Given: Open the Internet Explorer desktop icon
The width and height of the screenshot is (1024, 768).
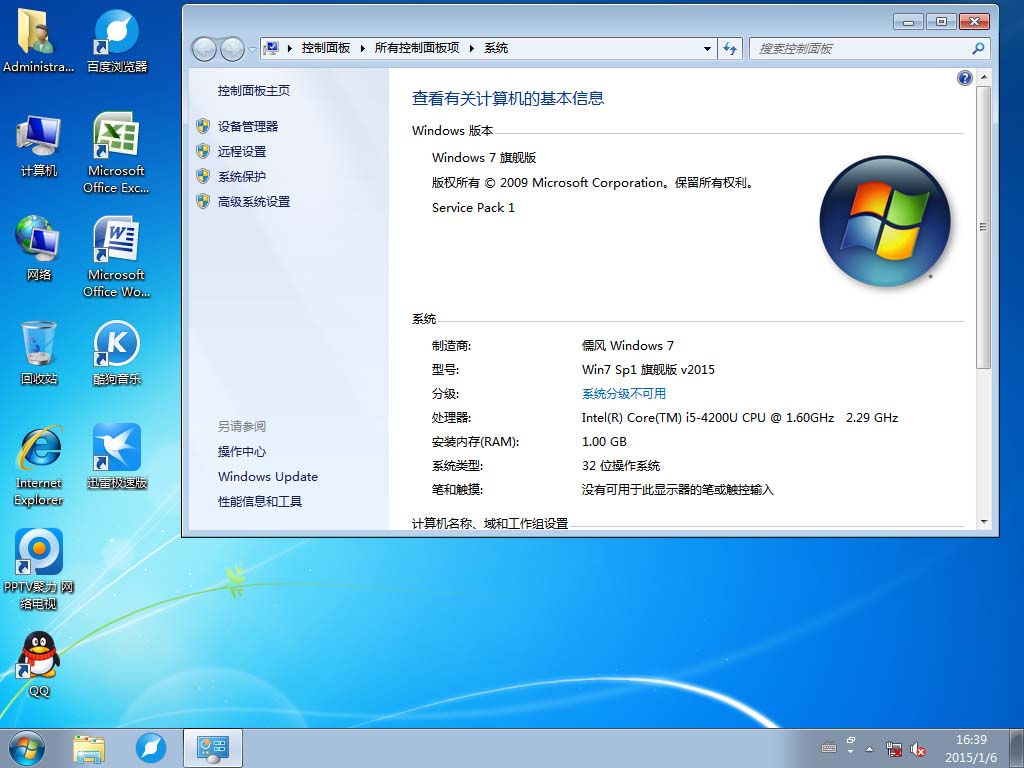Looking at the screenshot, I should 39,466.
